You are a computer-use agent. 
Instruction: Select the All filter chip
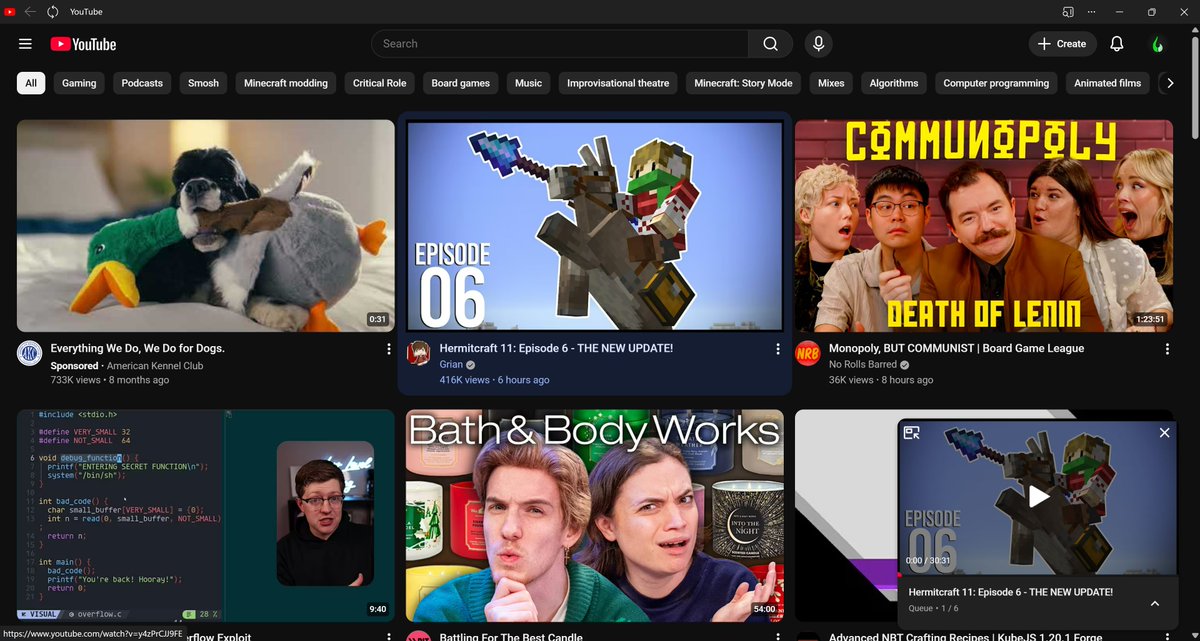point(31,83)
